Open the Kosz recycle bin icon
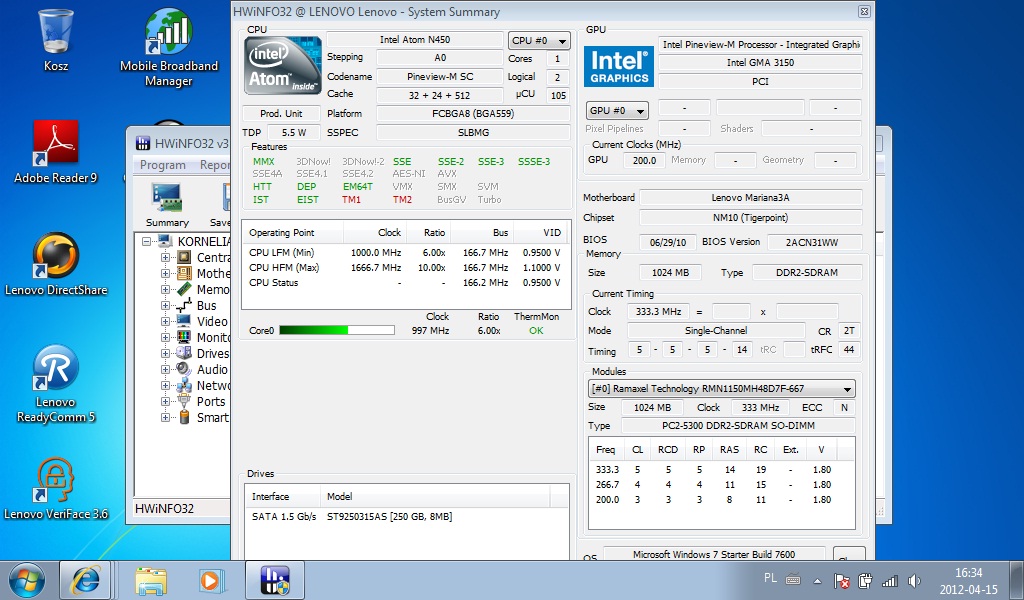This screenshot has height=600, width=1024. pos(56,33)
